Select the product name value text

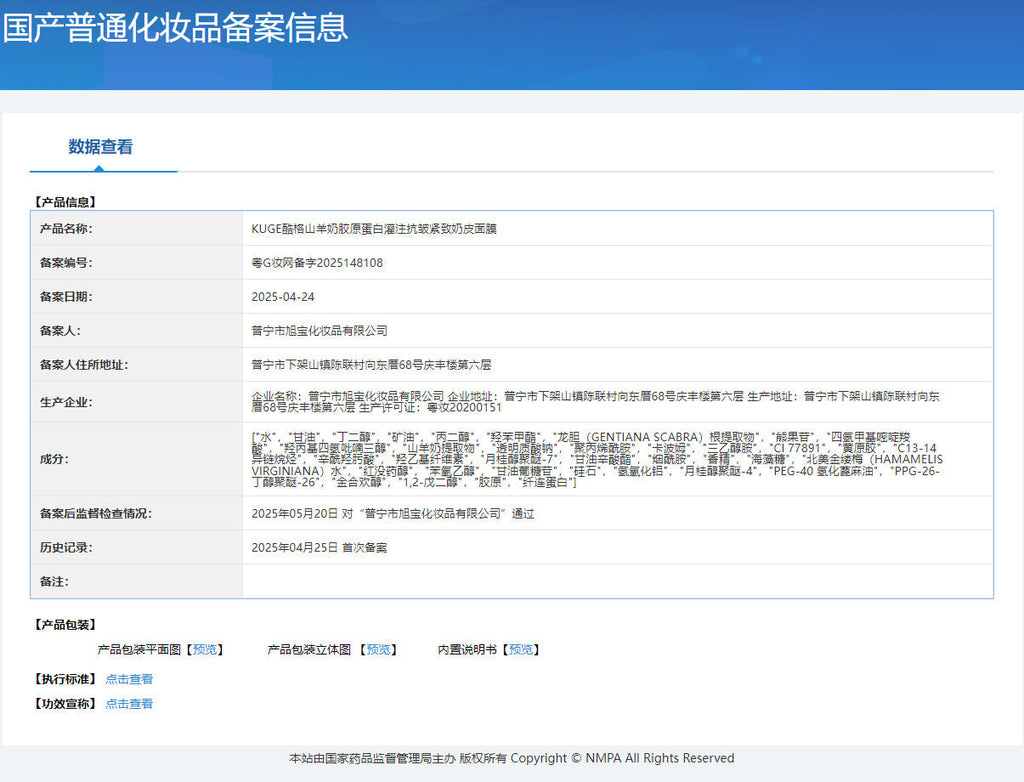click(x=374, y=229)
